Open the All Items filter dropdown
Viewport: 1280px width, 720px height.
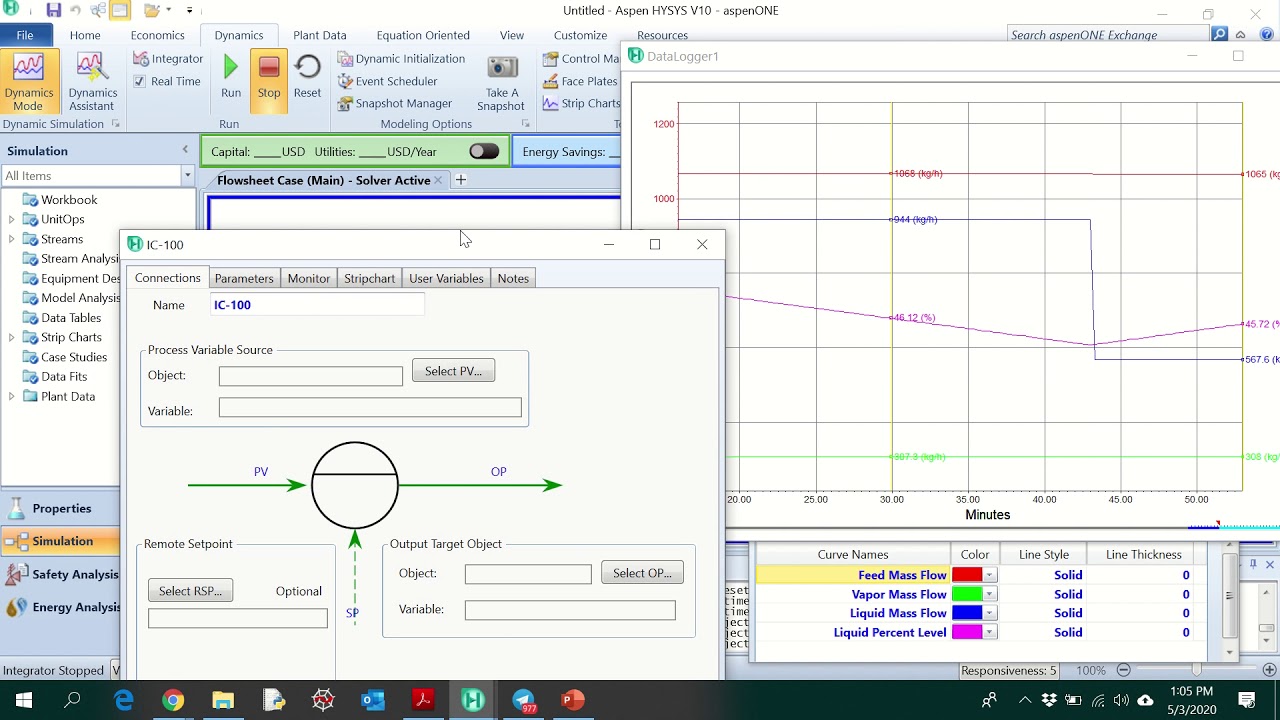tap(187, 176)
